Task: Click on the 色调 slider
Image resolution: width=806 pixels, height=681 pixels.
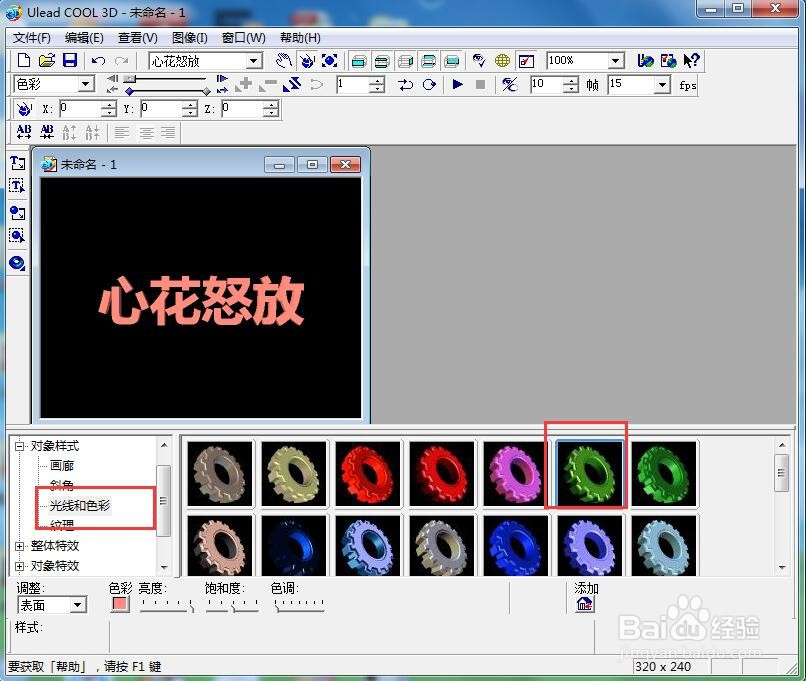Action: tap(299, 605)
